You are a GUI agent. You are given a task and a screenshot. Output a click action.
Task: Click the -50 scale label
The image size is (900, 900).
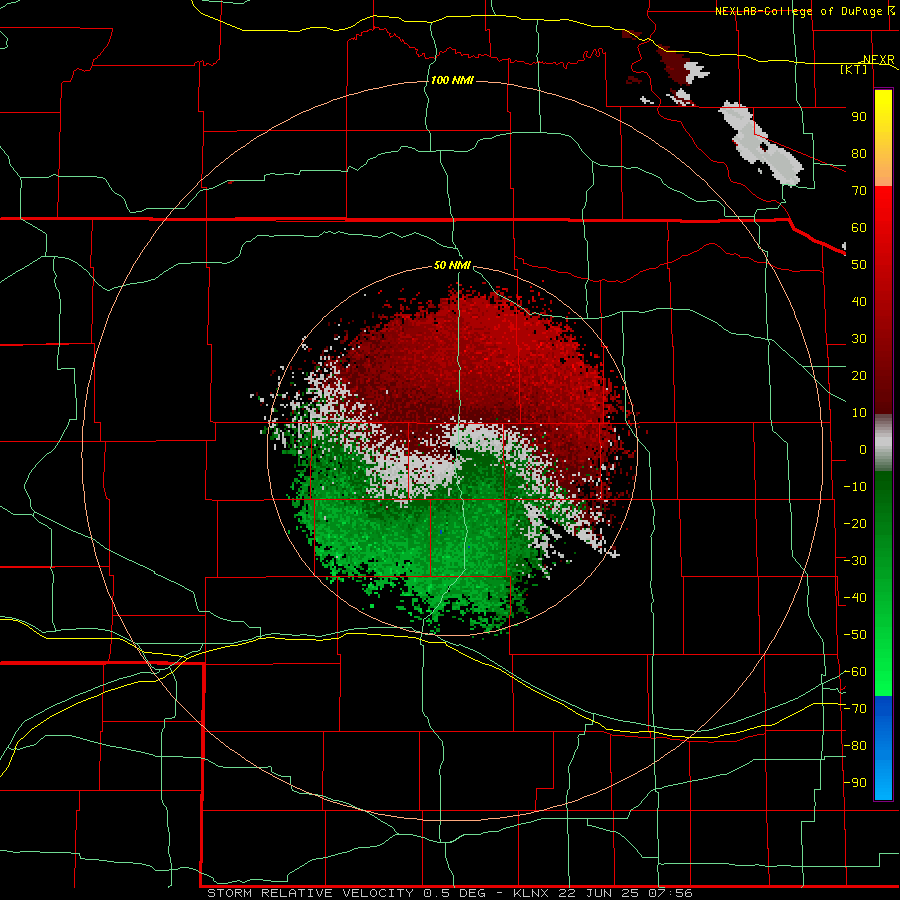(x=855, y=635)
